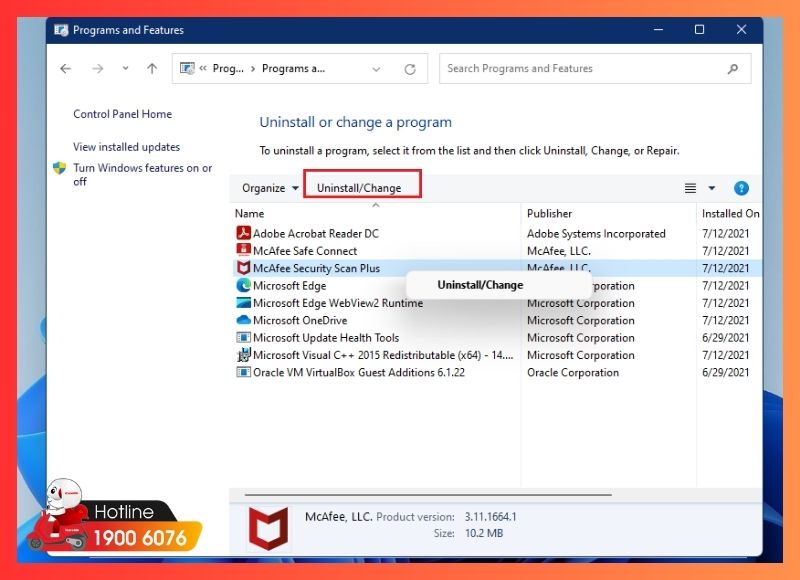Minimize the Programs and Features window

(658, 30)
